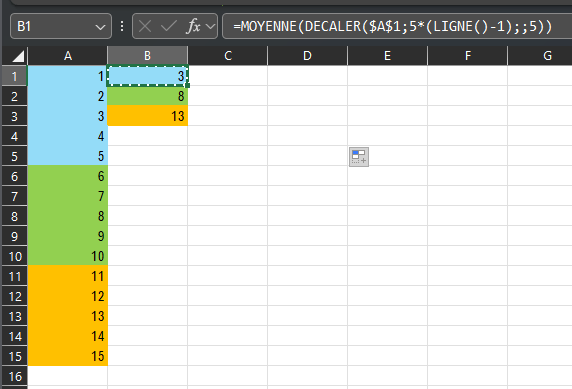Select column A header
Viewport: 572px width, 389px height.
click(x=67, y=56)
